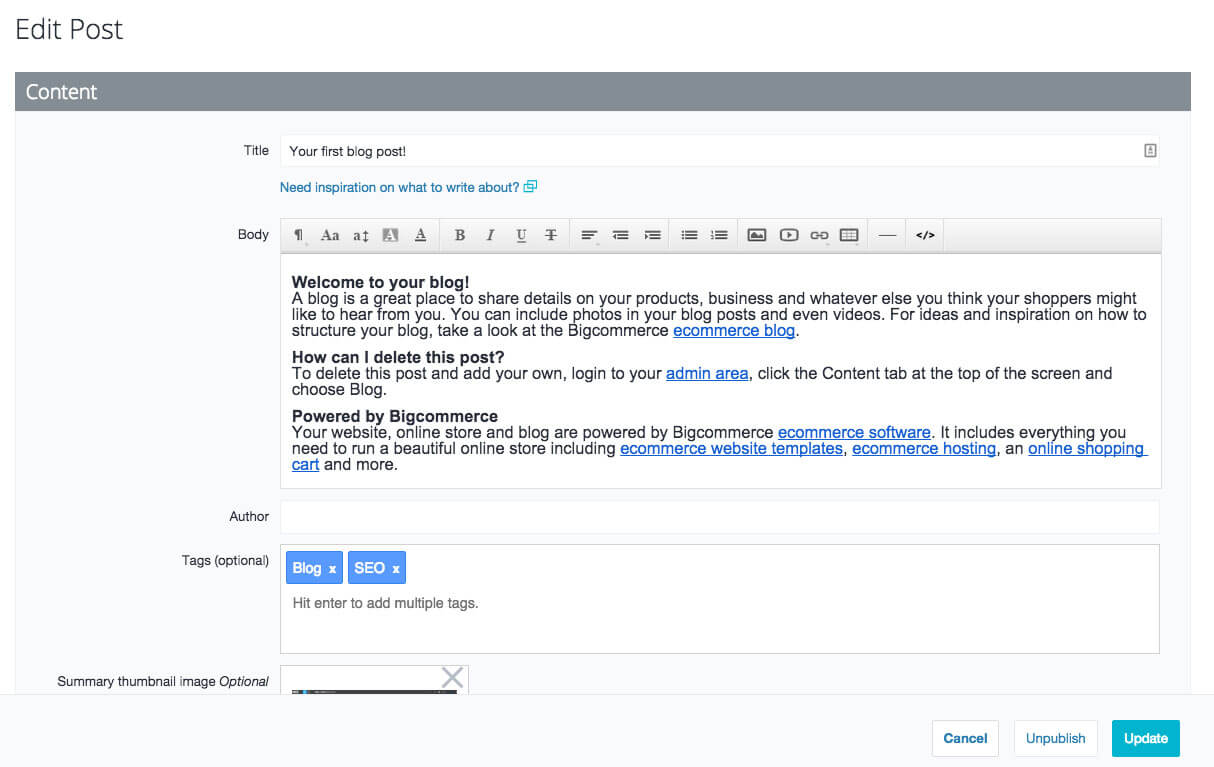
Task: Click the indent icon
Action: 652,235
